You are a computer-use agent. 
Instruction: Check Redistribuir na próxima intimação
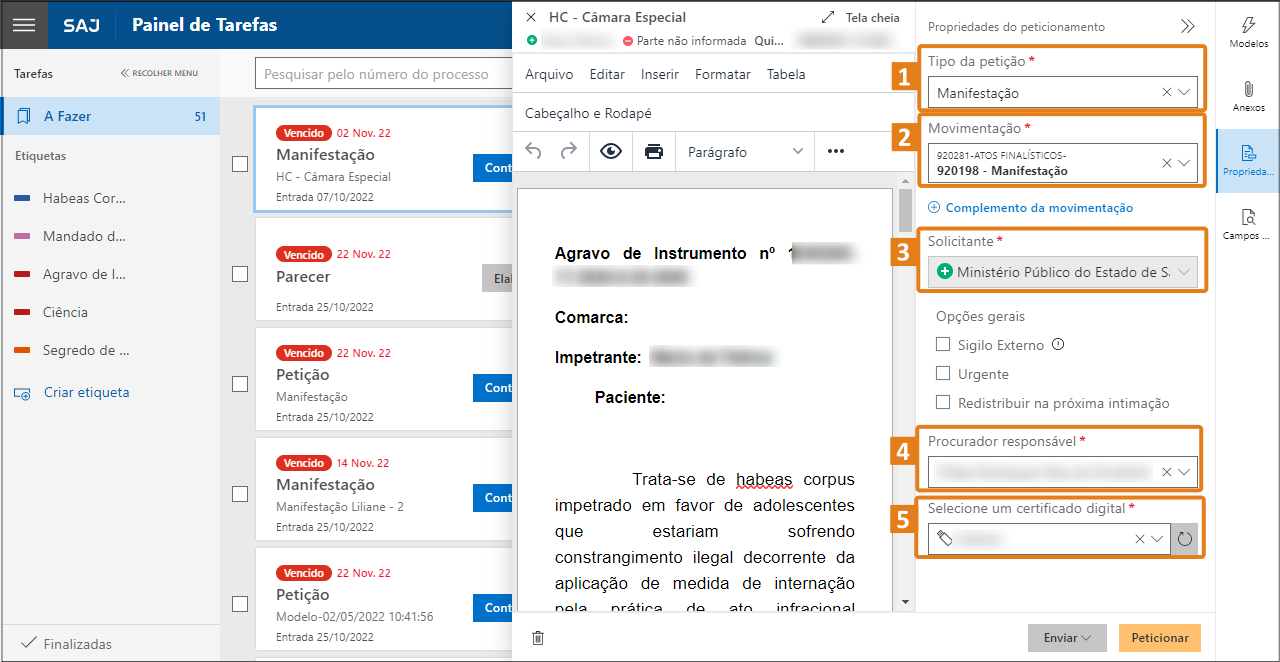[x=942, y=403]
